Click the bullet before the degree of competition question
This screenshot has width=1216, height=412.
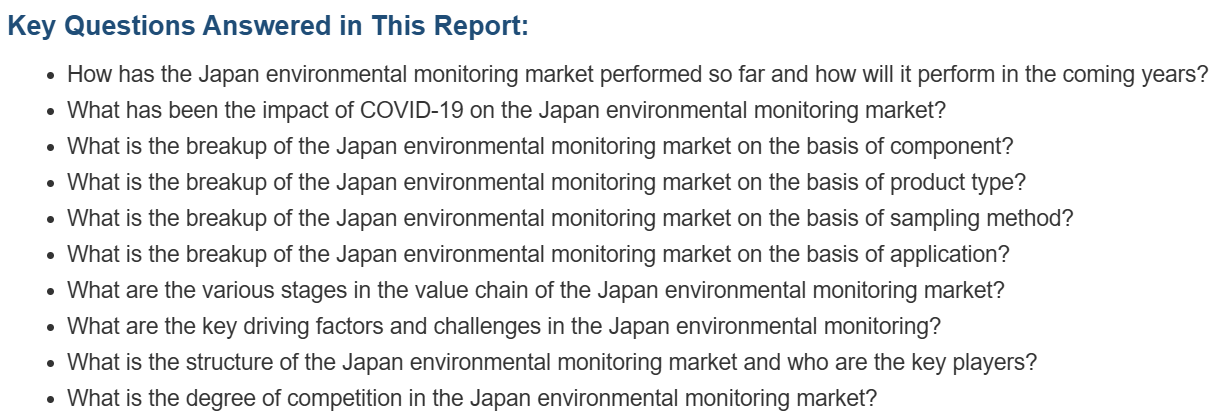(x=52, y=399)
